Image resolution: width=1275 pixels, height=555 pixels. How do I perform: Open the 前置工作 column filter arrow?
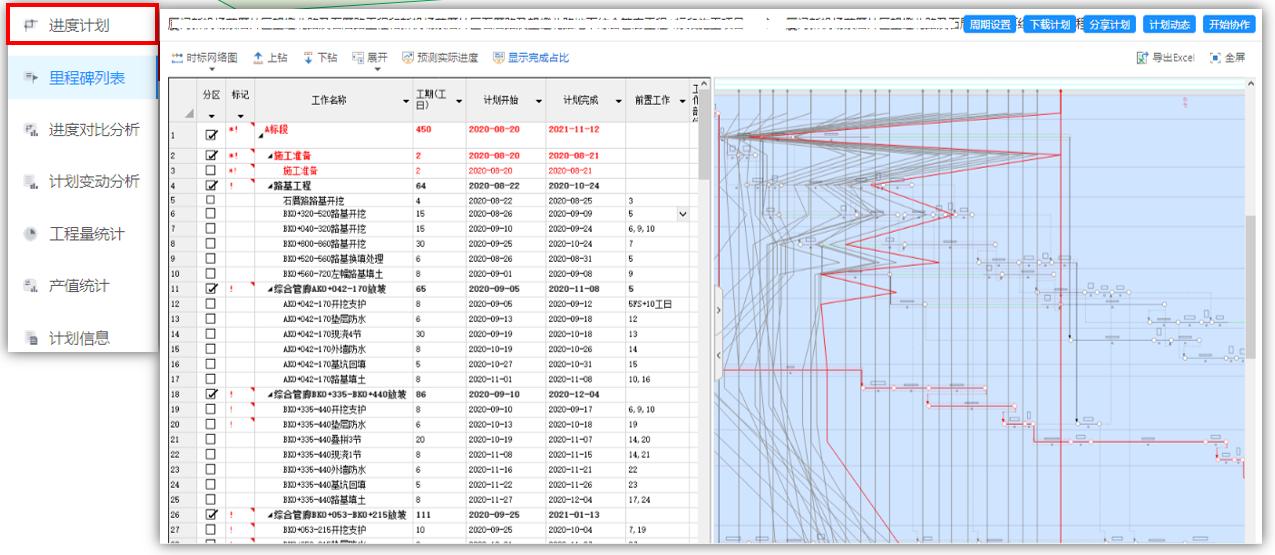tap(683, 101)
